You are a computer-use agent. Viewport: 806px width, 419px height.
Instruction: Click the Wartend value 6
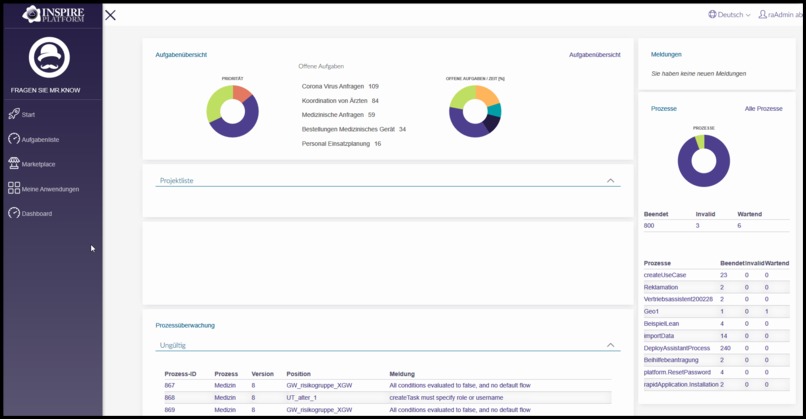click(739, 226)
